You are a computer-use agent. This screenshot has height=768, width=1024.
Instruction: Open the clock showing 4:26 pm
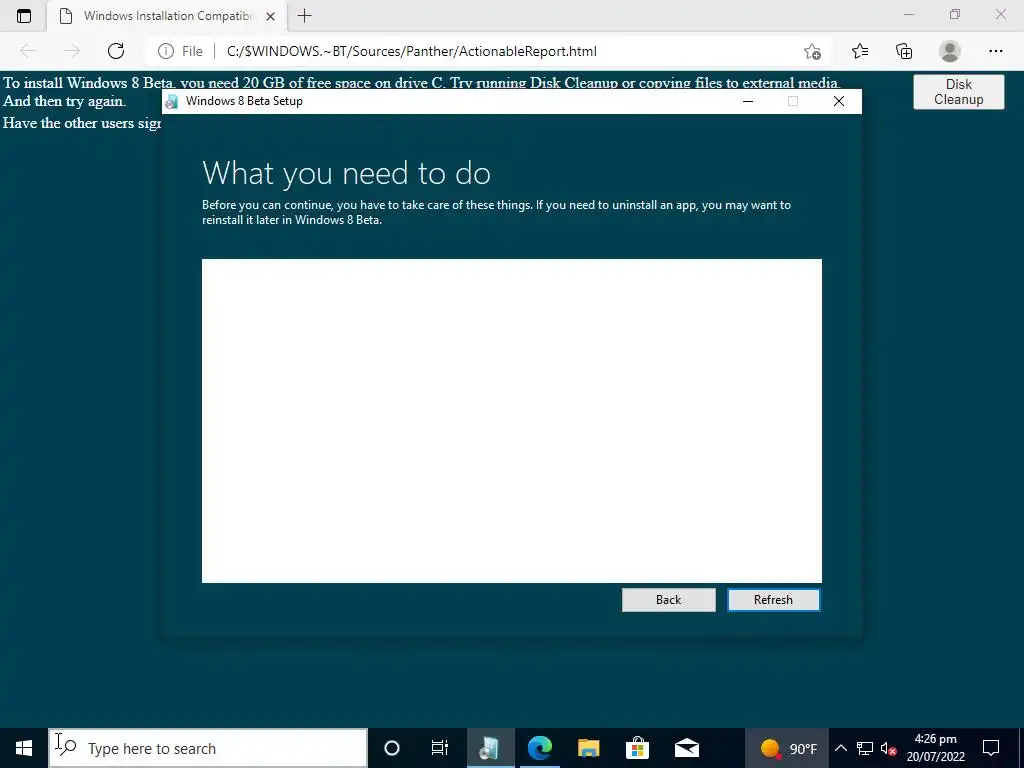[935, 748]
